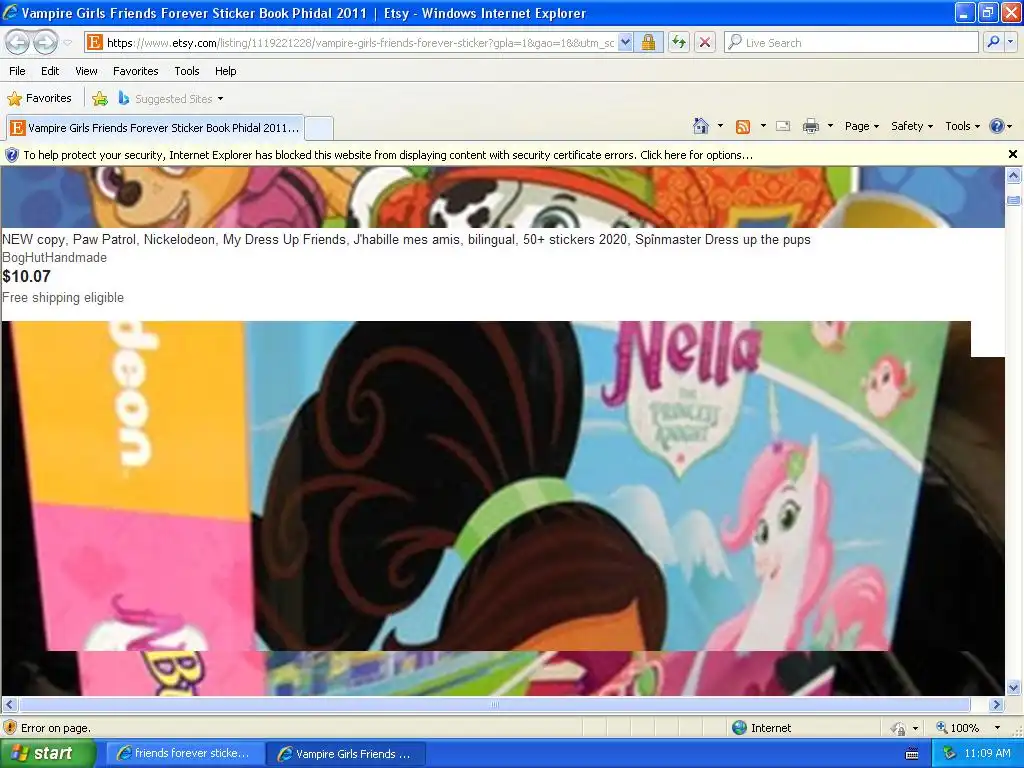The height and width of the screenshot is (768, 1024).
Task: Click the Internet security zone indicator
Action: pyautogui.click(x=762, y=728)
